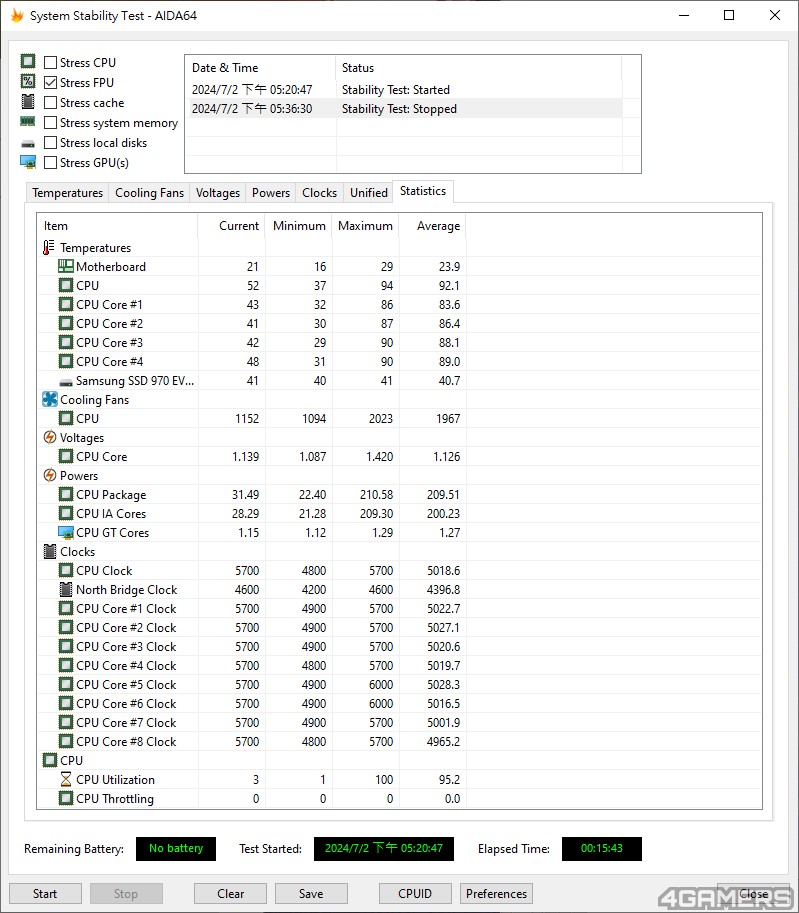This screenshot has height=913, width=799.
Task: Select the CPU Core #5 Clock row
Action: (252, 684)
